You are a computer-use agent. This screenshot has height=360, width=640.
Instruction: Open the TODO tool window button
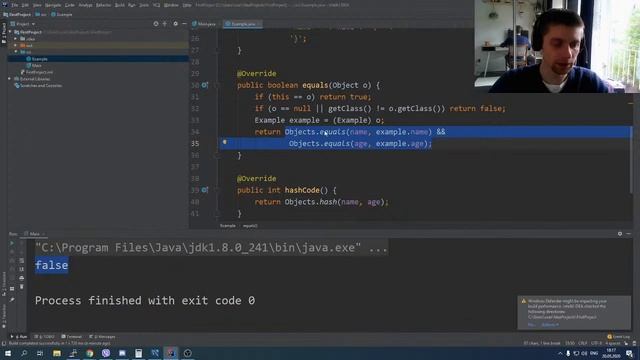coord(44,337)
